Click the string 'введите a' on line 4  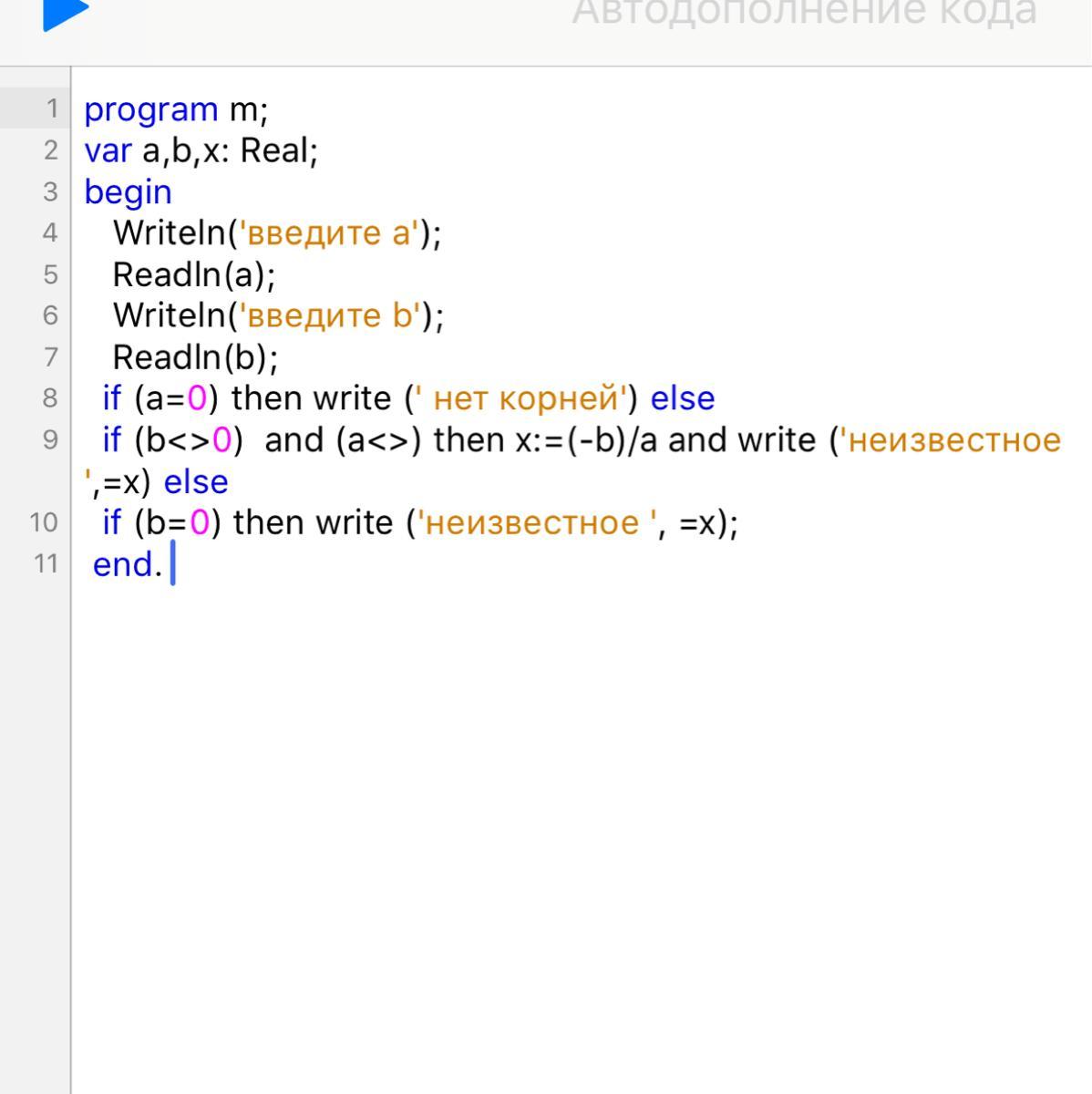[x=329, y=232]
